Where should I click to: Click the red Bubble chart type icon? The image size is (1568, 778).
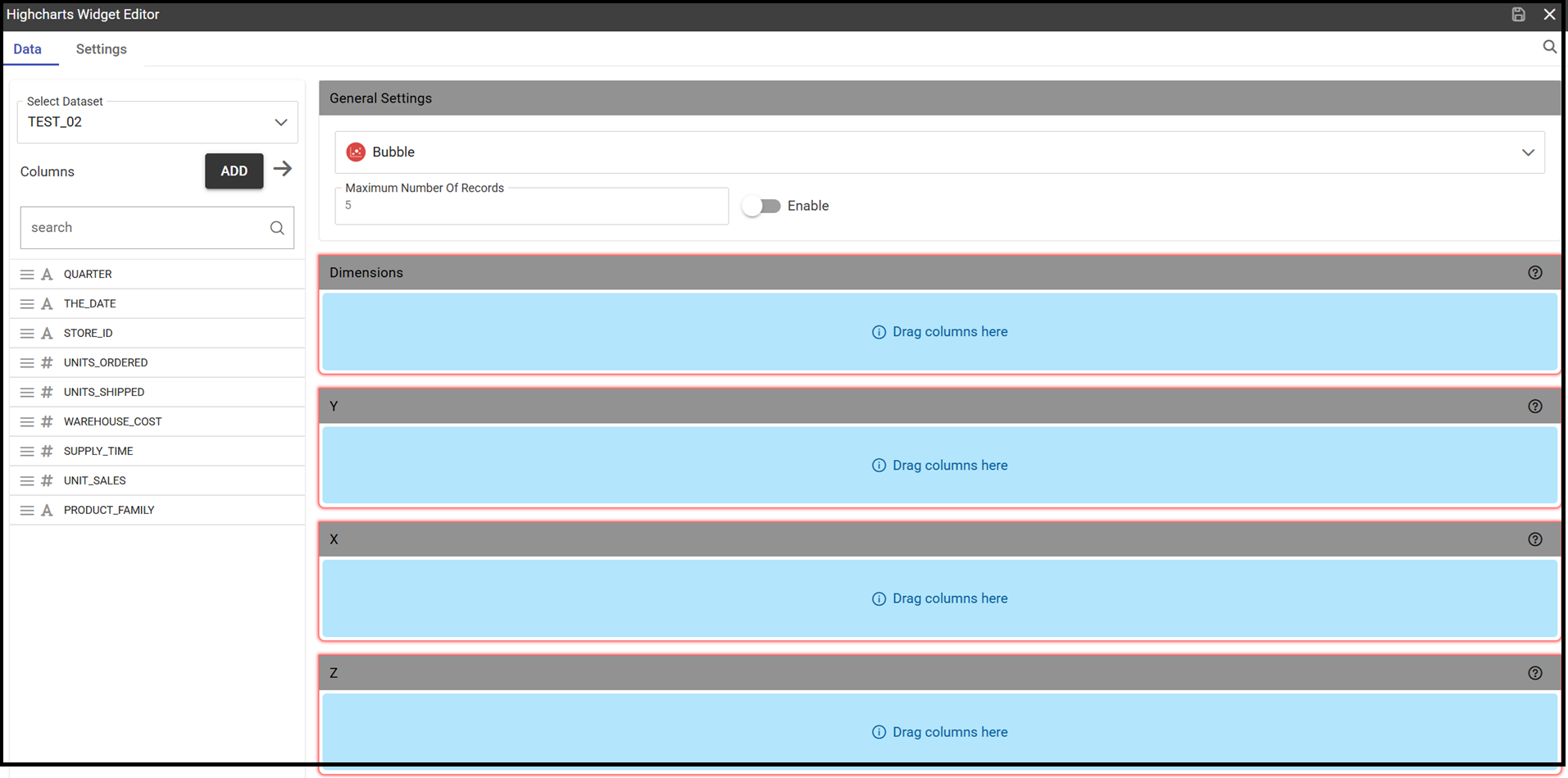tap(356, 152)
